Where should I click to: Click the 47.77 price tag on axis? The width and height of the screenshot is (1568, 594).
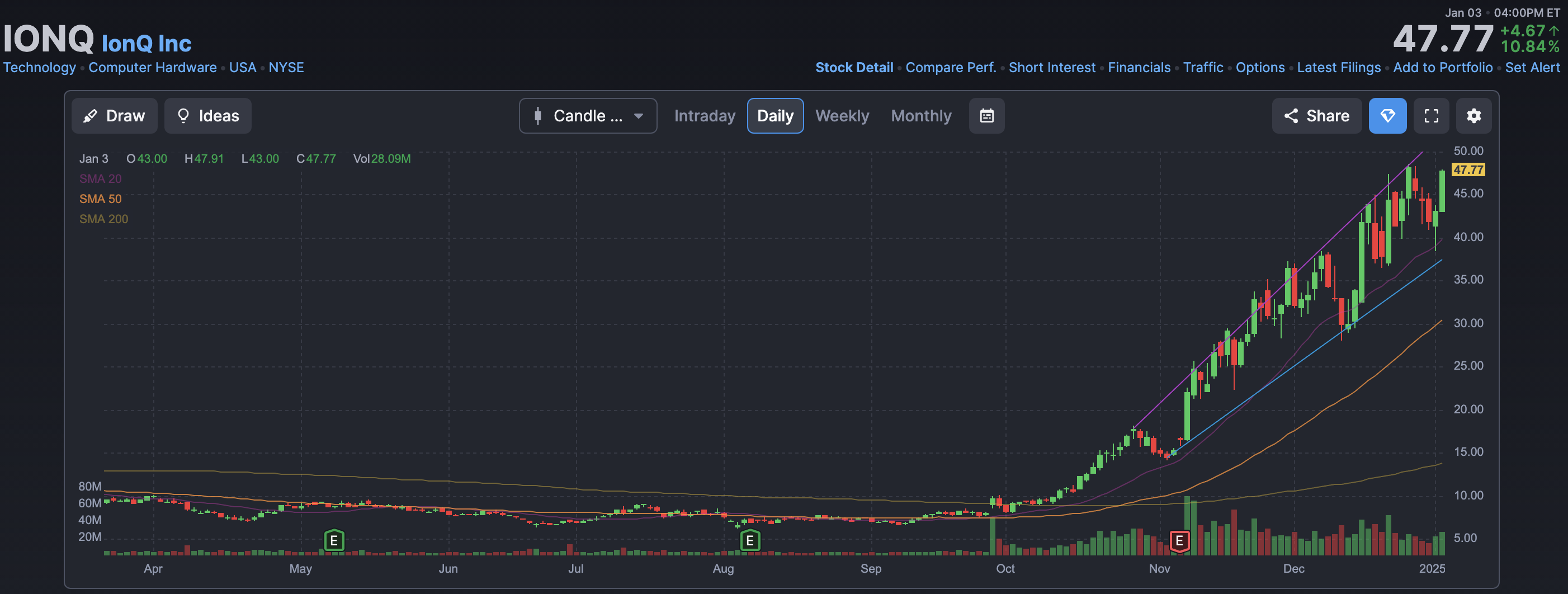(x=1467, y=170)
